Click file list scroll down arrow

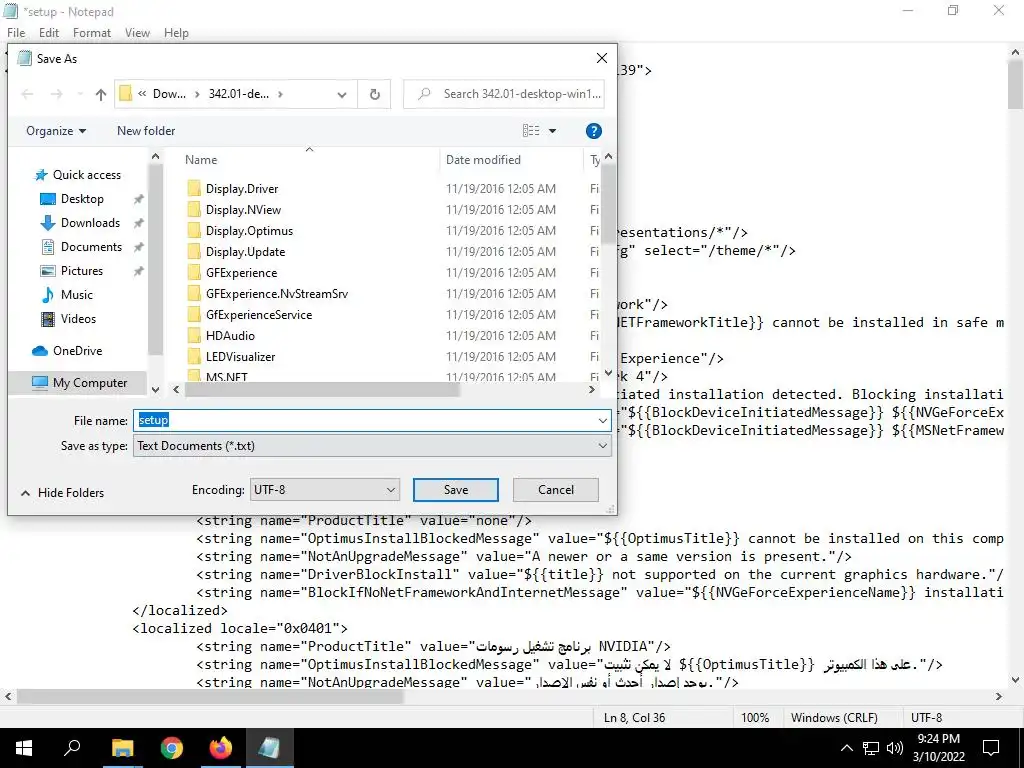pos(608,374)
